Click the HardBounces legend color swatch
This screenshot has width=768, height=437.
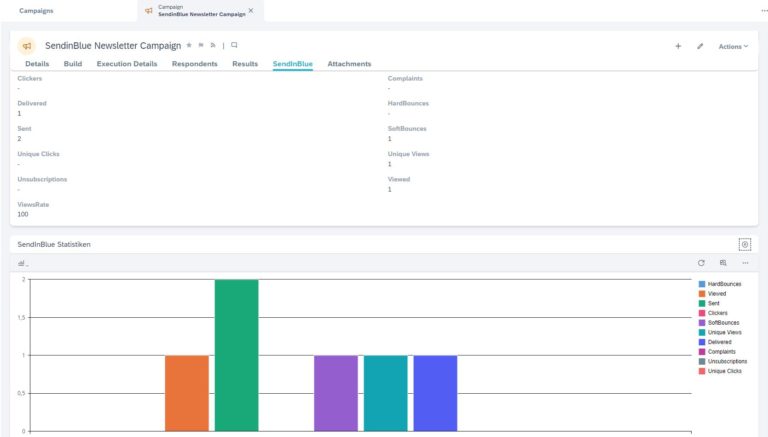702,284
